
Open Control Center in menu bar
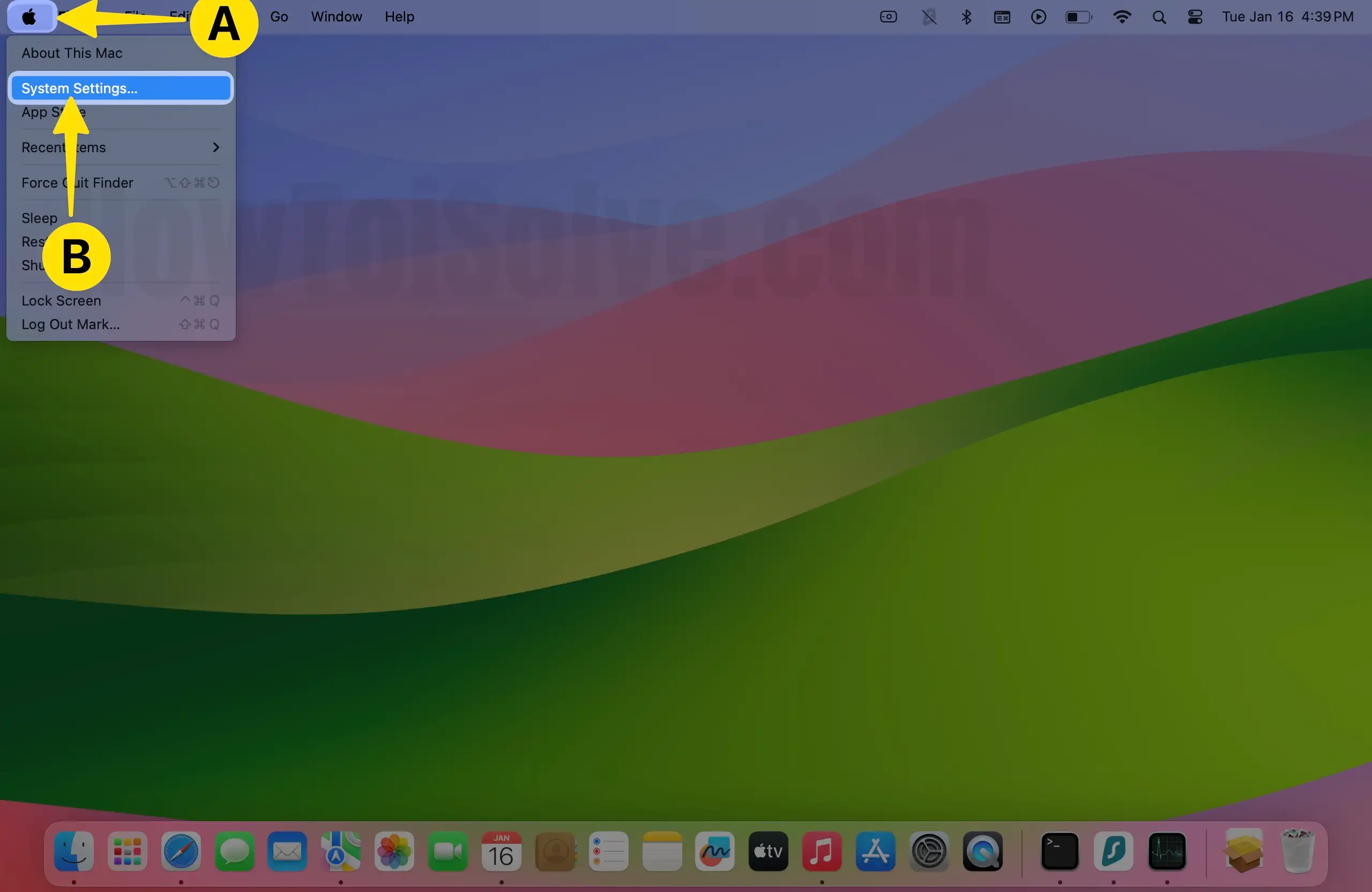coord(1195,17)
